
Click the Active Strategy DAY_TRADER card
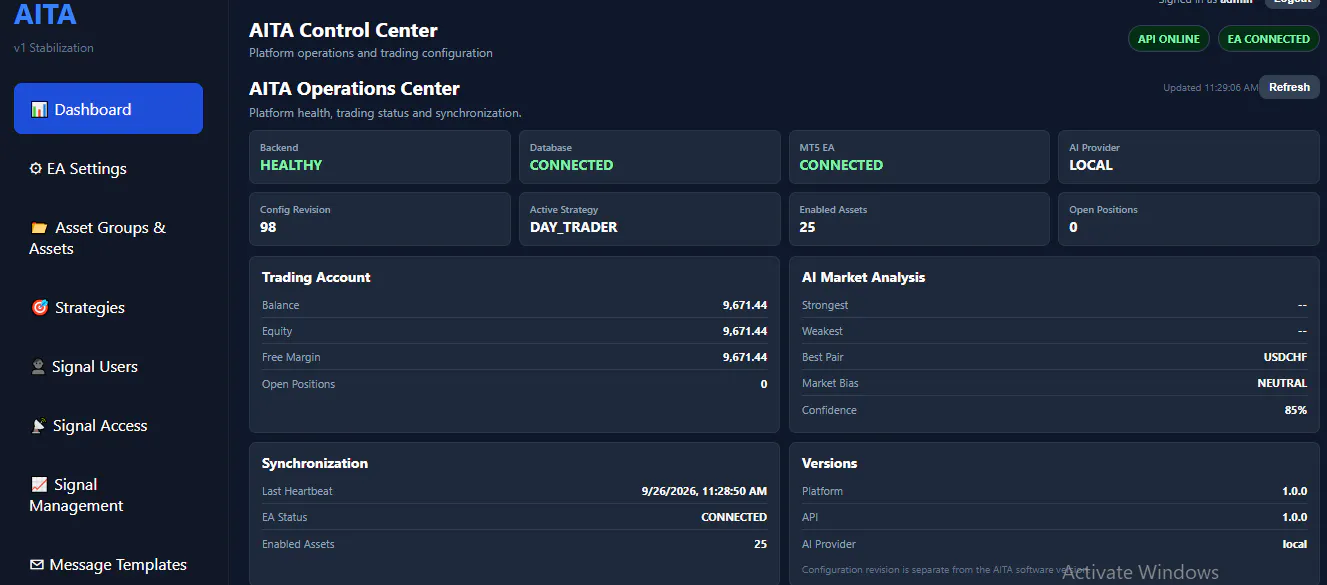(650, 219)
